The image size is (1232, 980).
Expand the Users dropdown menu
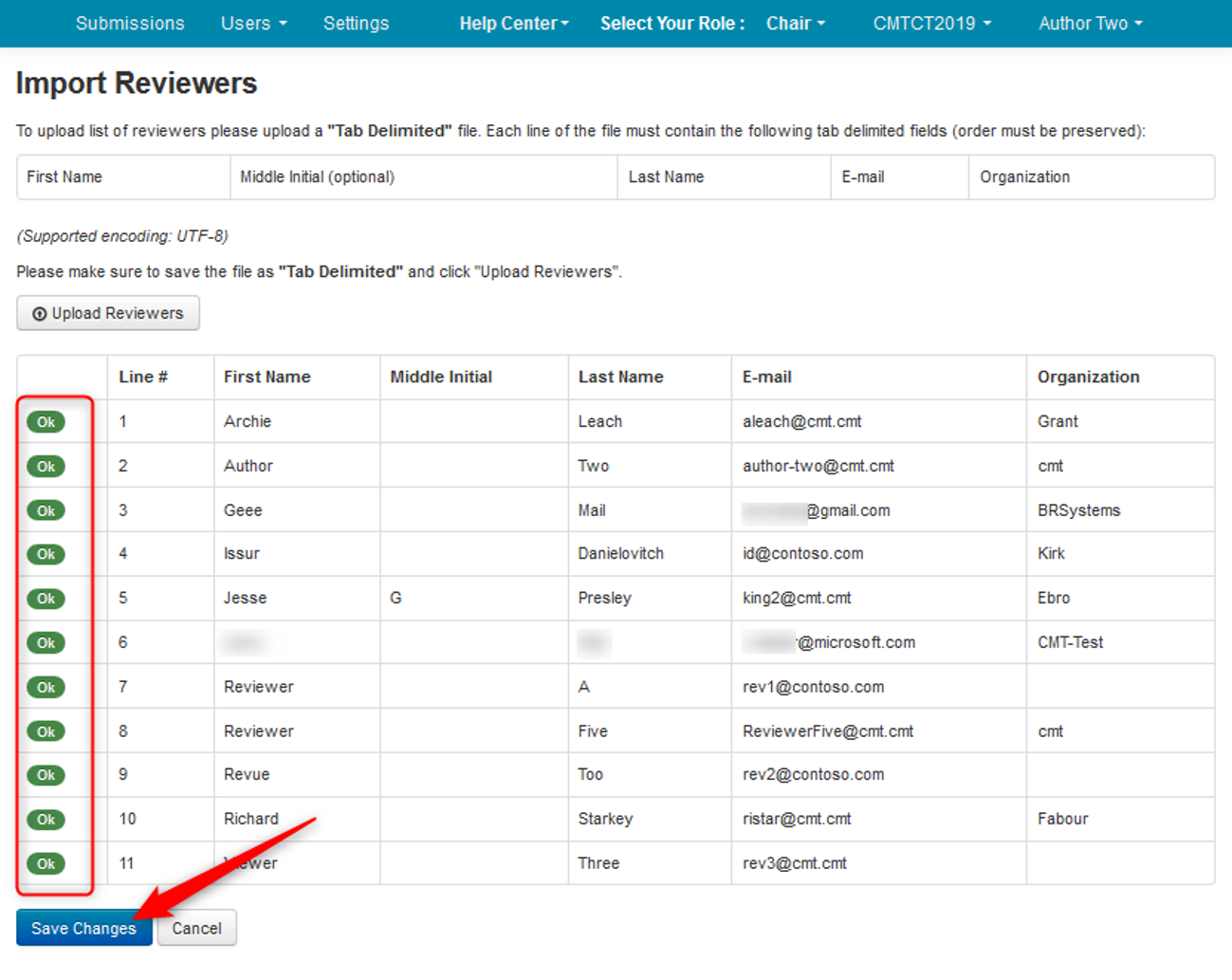click(253, 23)
